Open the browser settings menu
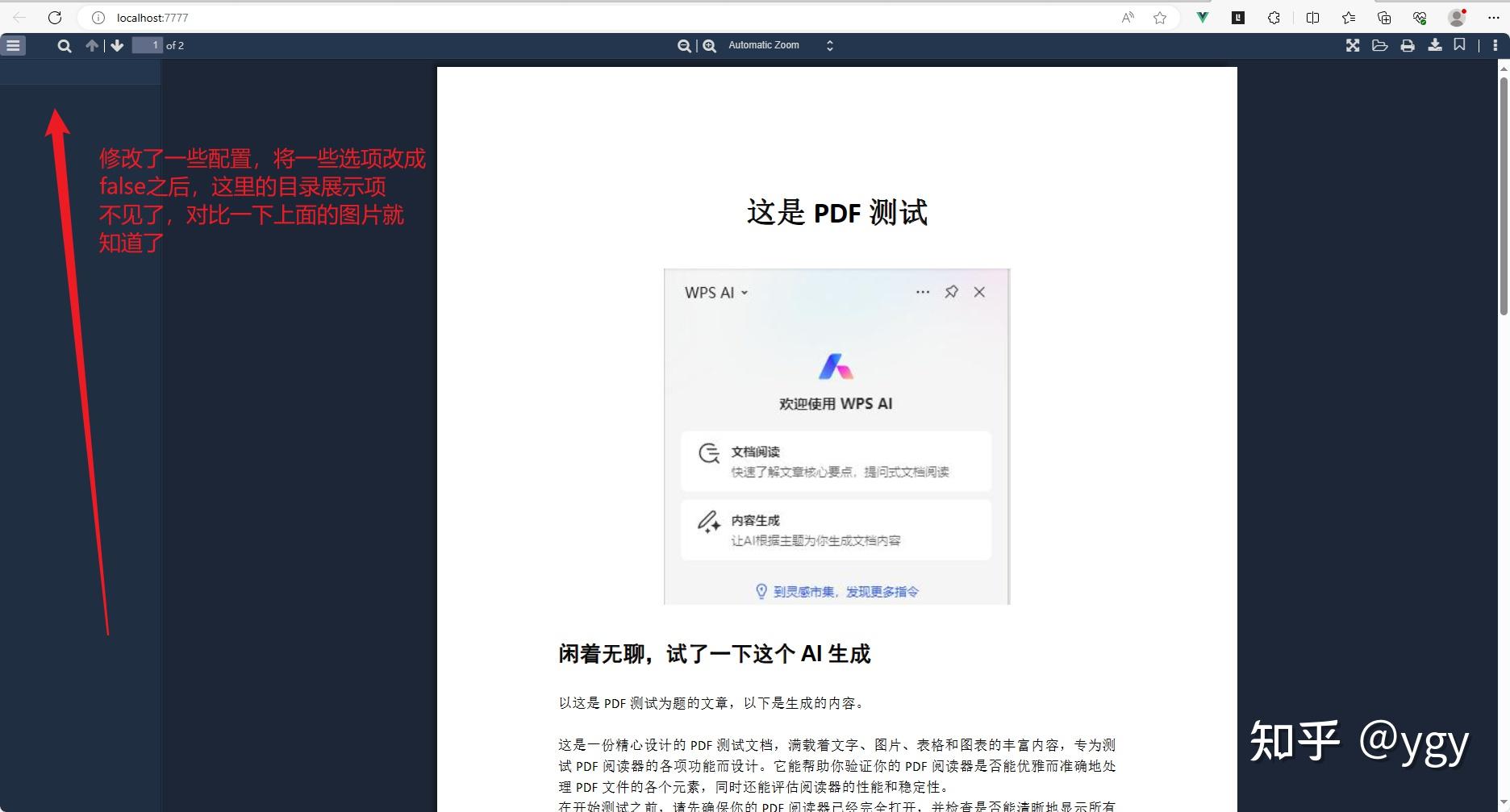The image size is (1510, 812). coord(1494,17)
